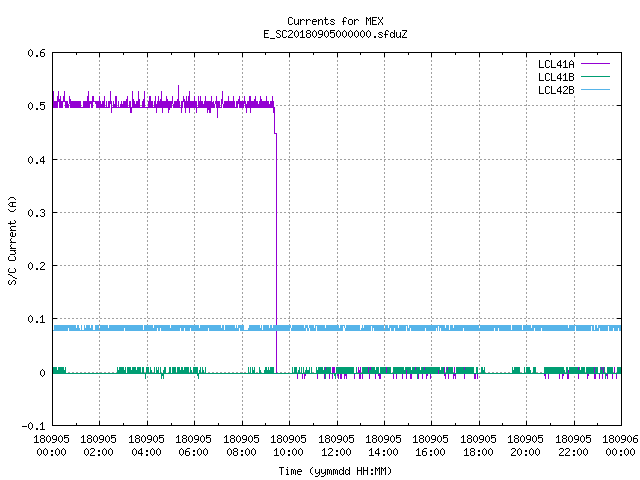Click the x-axis label 'Time (yymmdd HH:MM)'
The width and height of the screenshot is (640, 480).
[x=335, y=471]
